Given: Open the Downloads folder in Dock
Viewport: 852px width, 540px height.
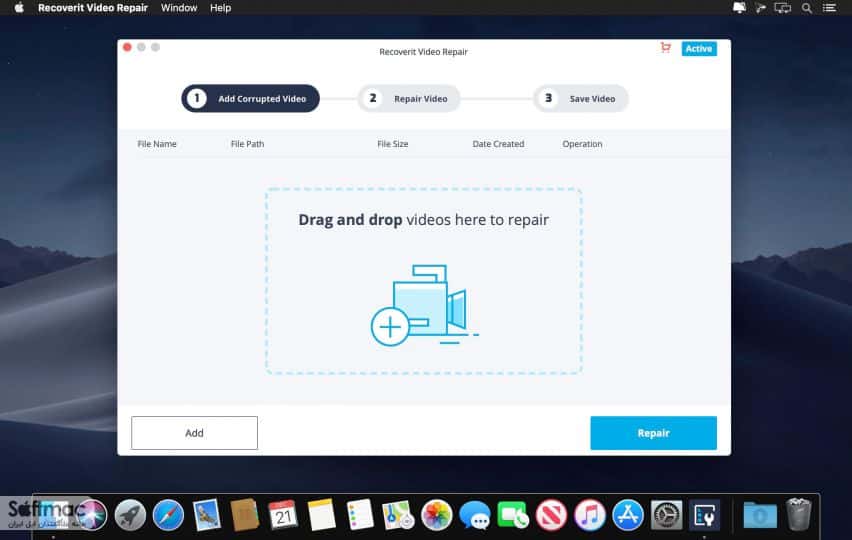Looking at the screenshot, I should pos(760,514).
